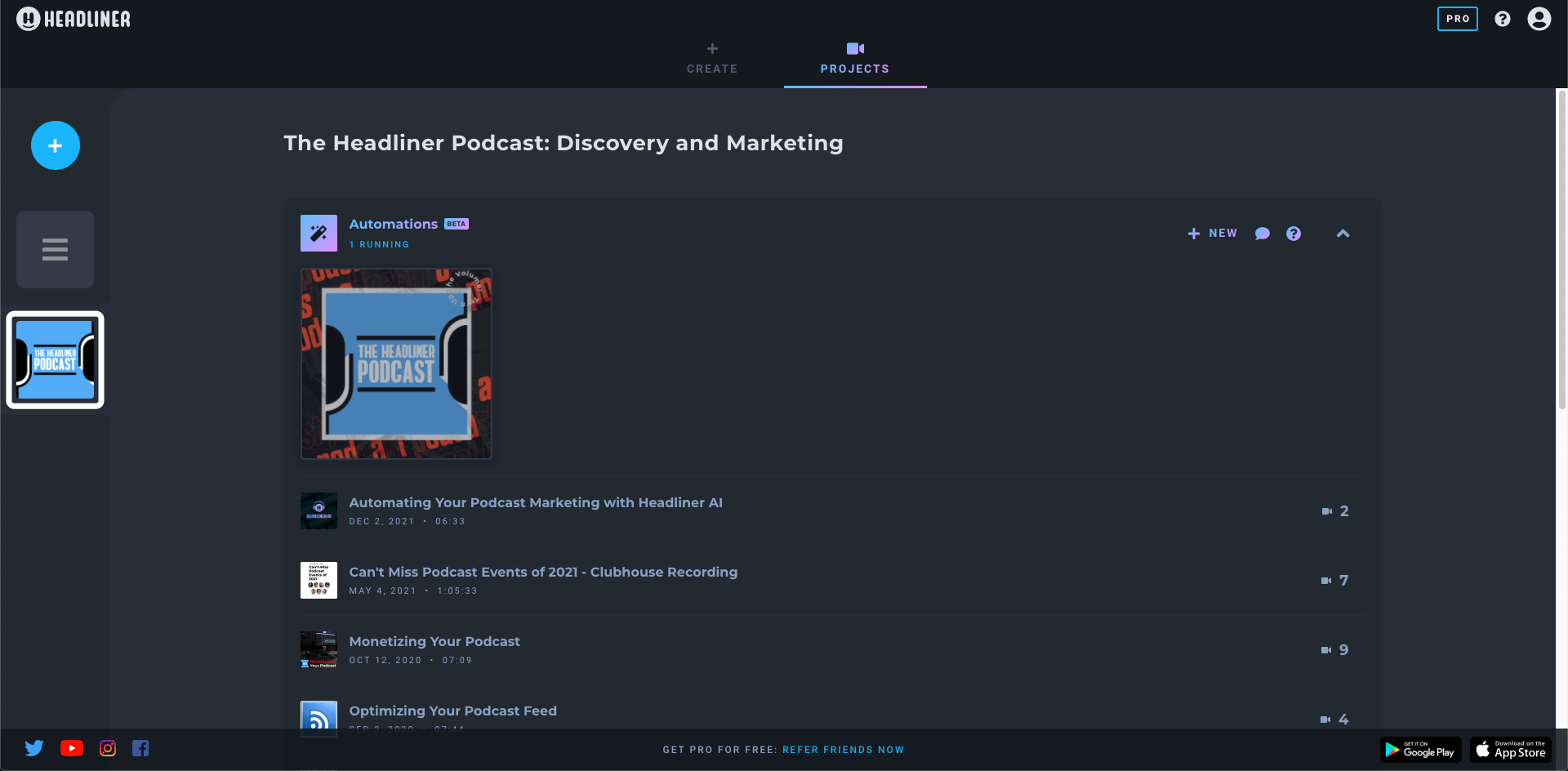1568x771 pixels.
Task: Click the 1 RUNNING status text
Action: (x=379, y=244)
